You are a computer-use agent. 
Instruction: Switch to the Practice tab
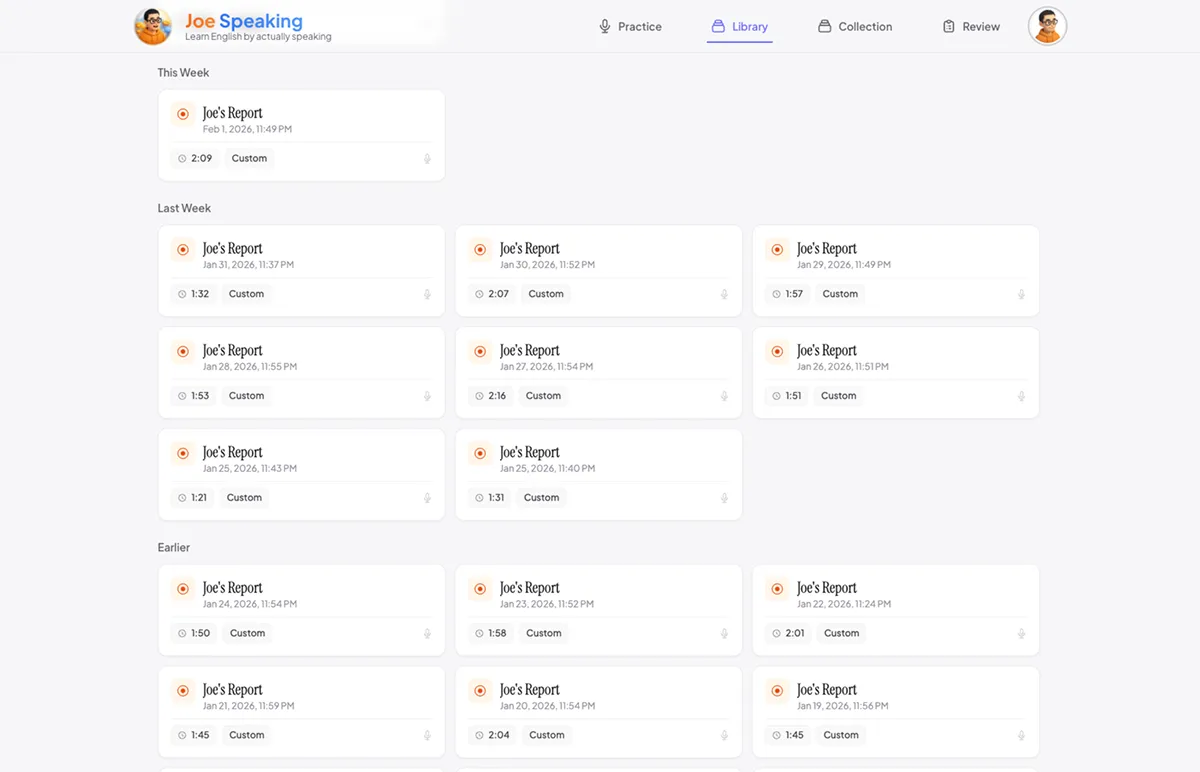coord(630,27)
